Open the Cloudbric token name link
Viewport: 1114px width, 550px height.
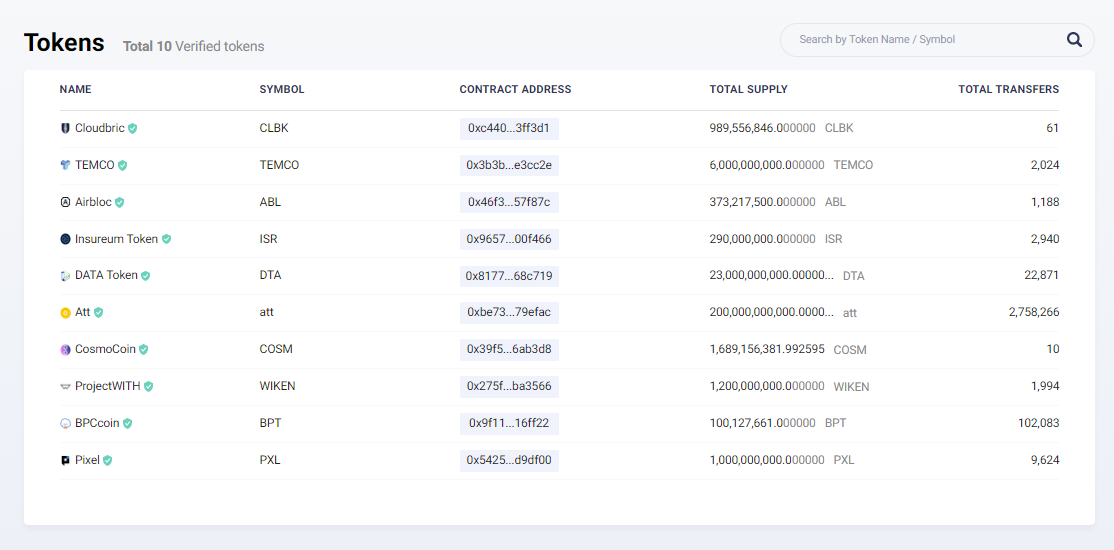click(x=99, y=128)
